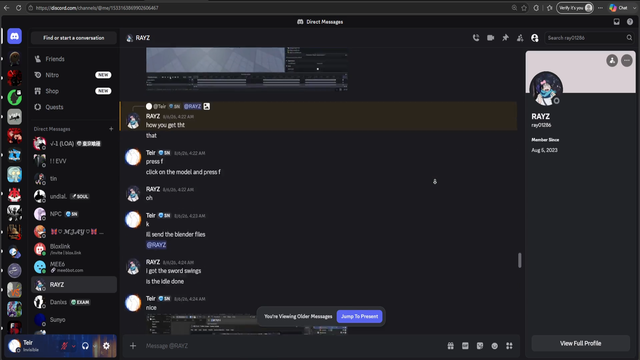Click the Verify it's you profile button

[575, 8]
